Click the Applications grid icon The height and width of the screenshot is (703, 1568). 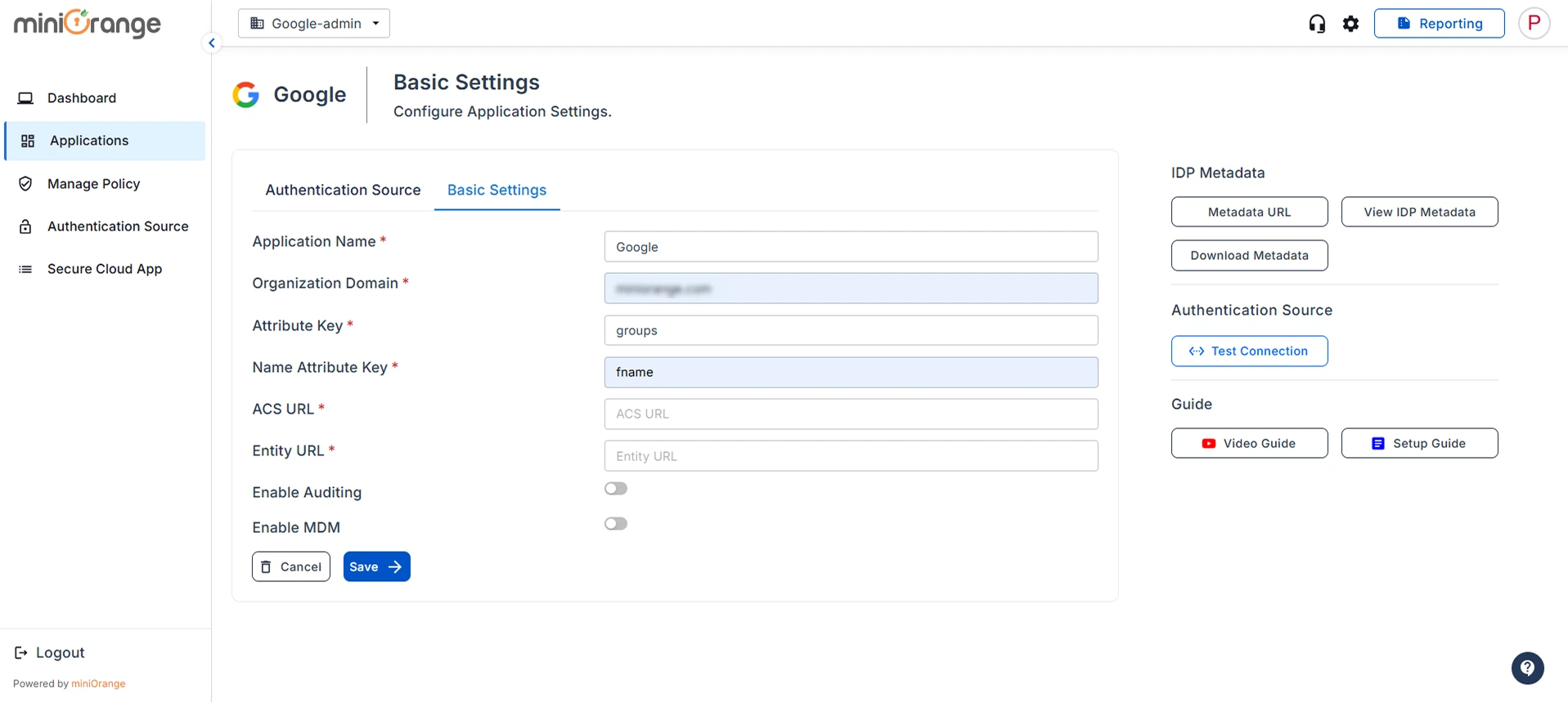tap(28, 141)
